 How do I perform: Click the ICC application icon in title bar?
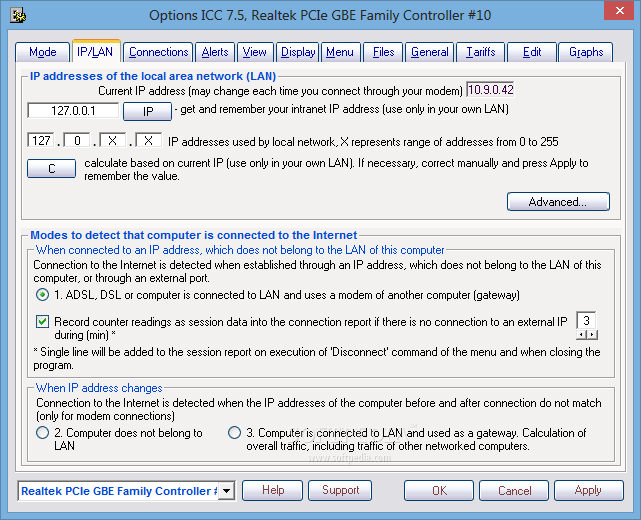click(18, 16)
